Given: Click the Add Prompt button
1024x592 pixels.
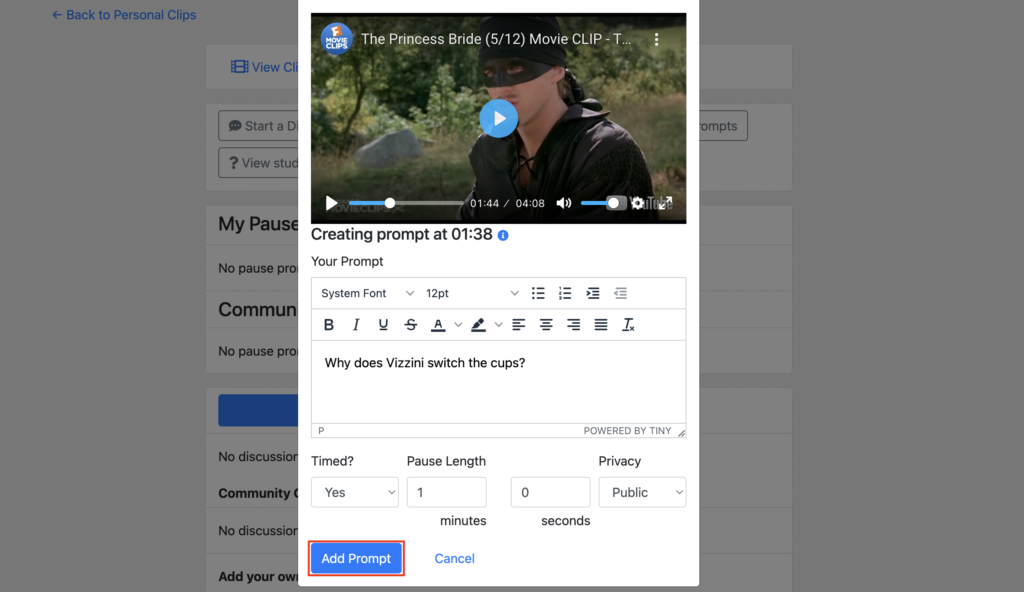Looking at the screenshot, I should [356, 559].
